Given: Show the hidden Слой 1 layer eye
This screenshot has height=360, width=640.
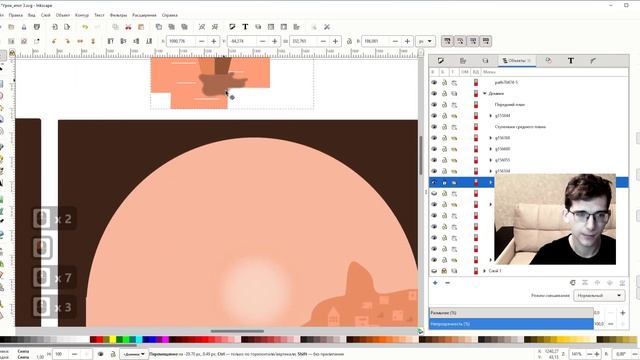Looking at the screenshot, I should pyautogui.click(x=434, y=271).
